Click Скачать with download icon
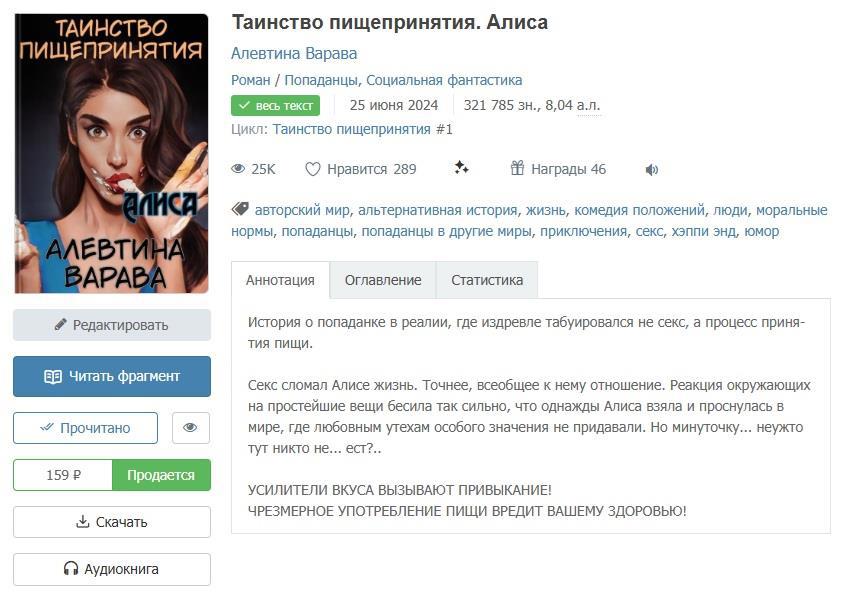 [112, 522]
